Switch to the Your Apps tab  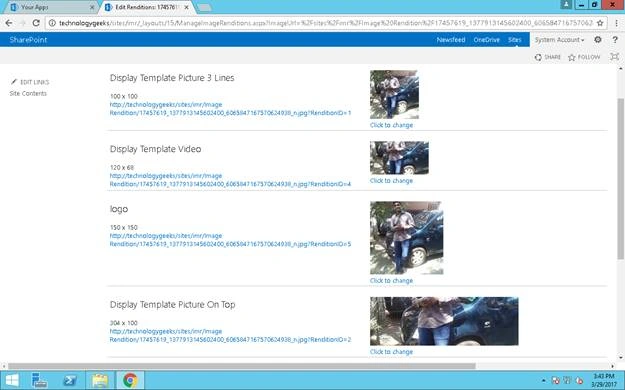pos(51,7)
